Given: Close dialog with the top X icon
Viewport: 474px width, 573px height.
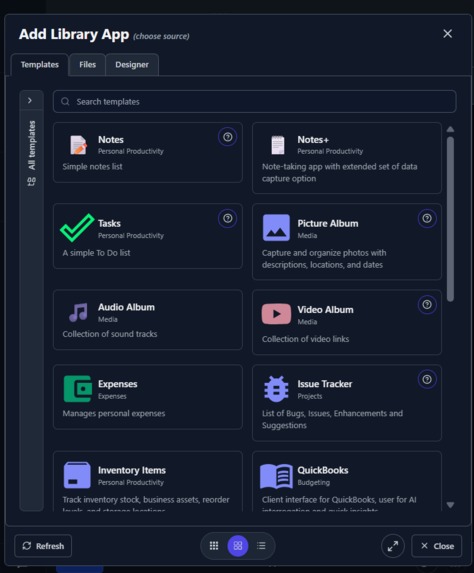Looking at the screenshot, I should (448, 34).
